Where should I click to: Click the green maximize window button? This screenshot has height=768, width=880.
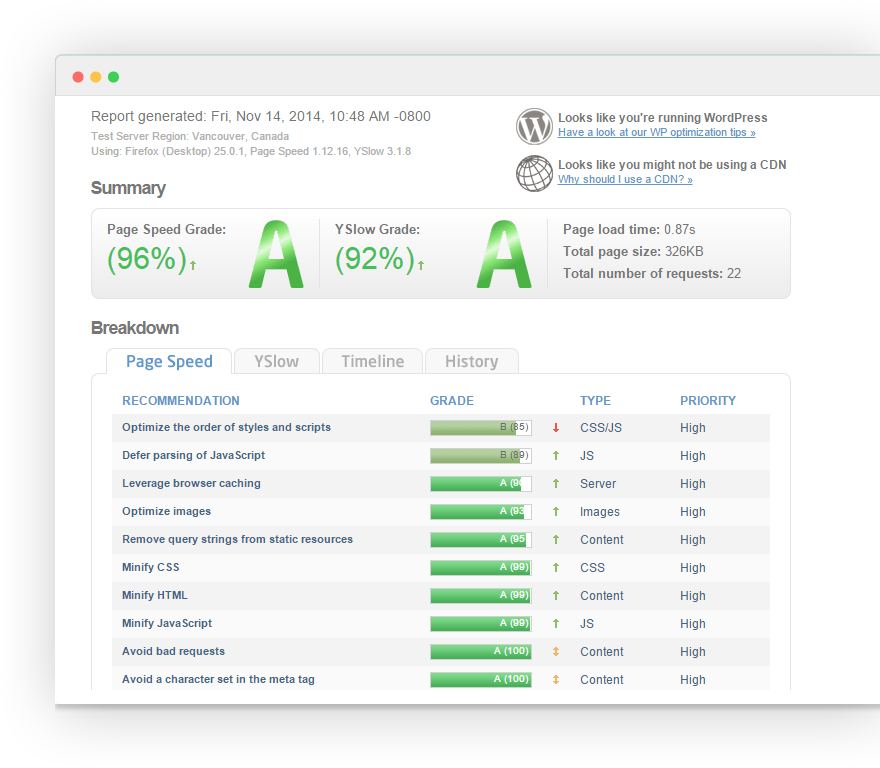click(113, 77)
